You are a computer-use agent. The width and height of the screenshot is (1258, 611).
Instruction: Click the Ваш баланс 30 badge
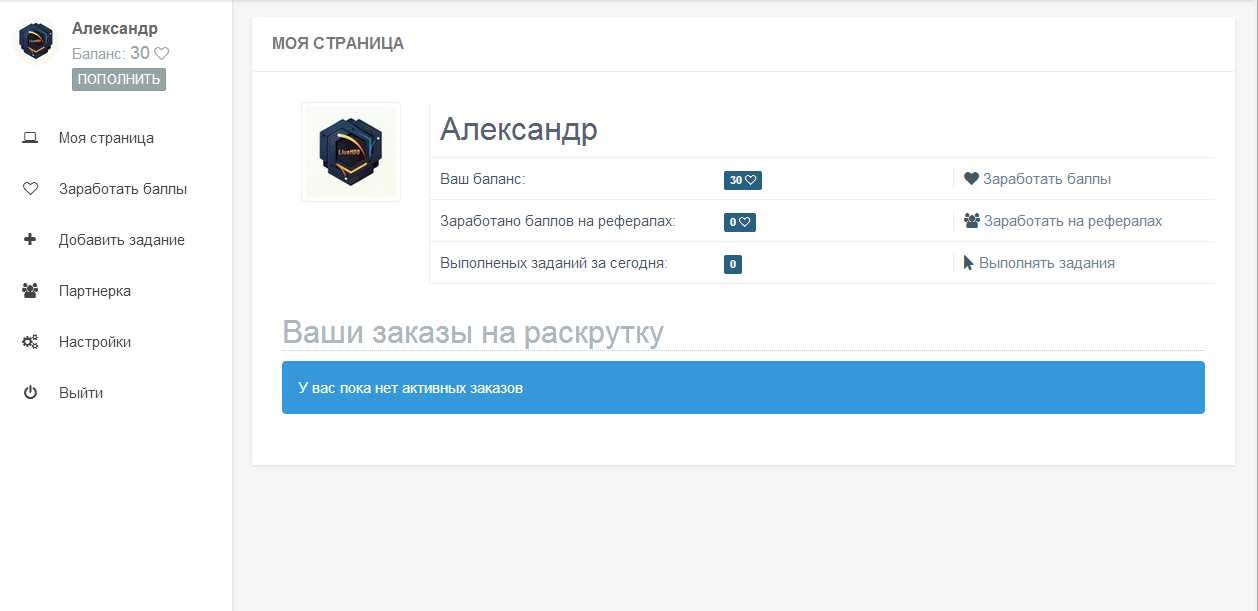click(743, 180)
